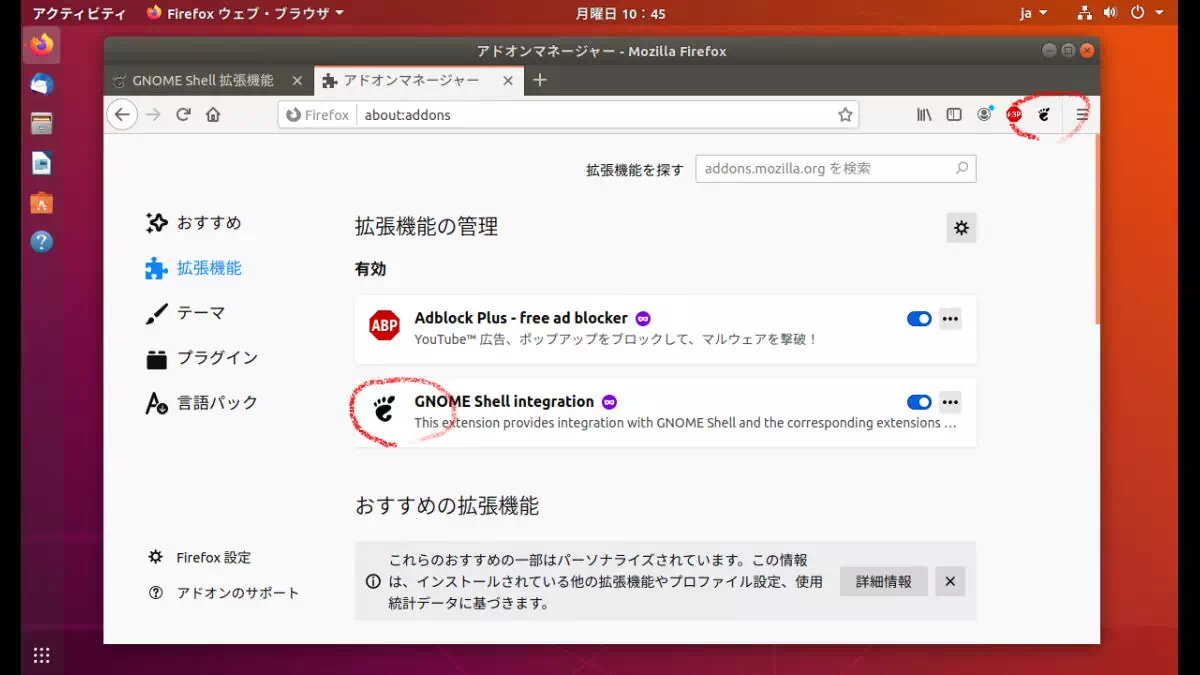Launch Thunderbird from the dock
The height and width of the screenshot is (675, 1200).
point(41,84)
